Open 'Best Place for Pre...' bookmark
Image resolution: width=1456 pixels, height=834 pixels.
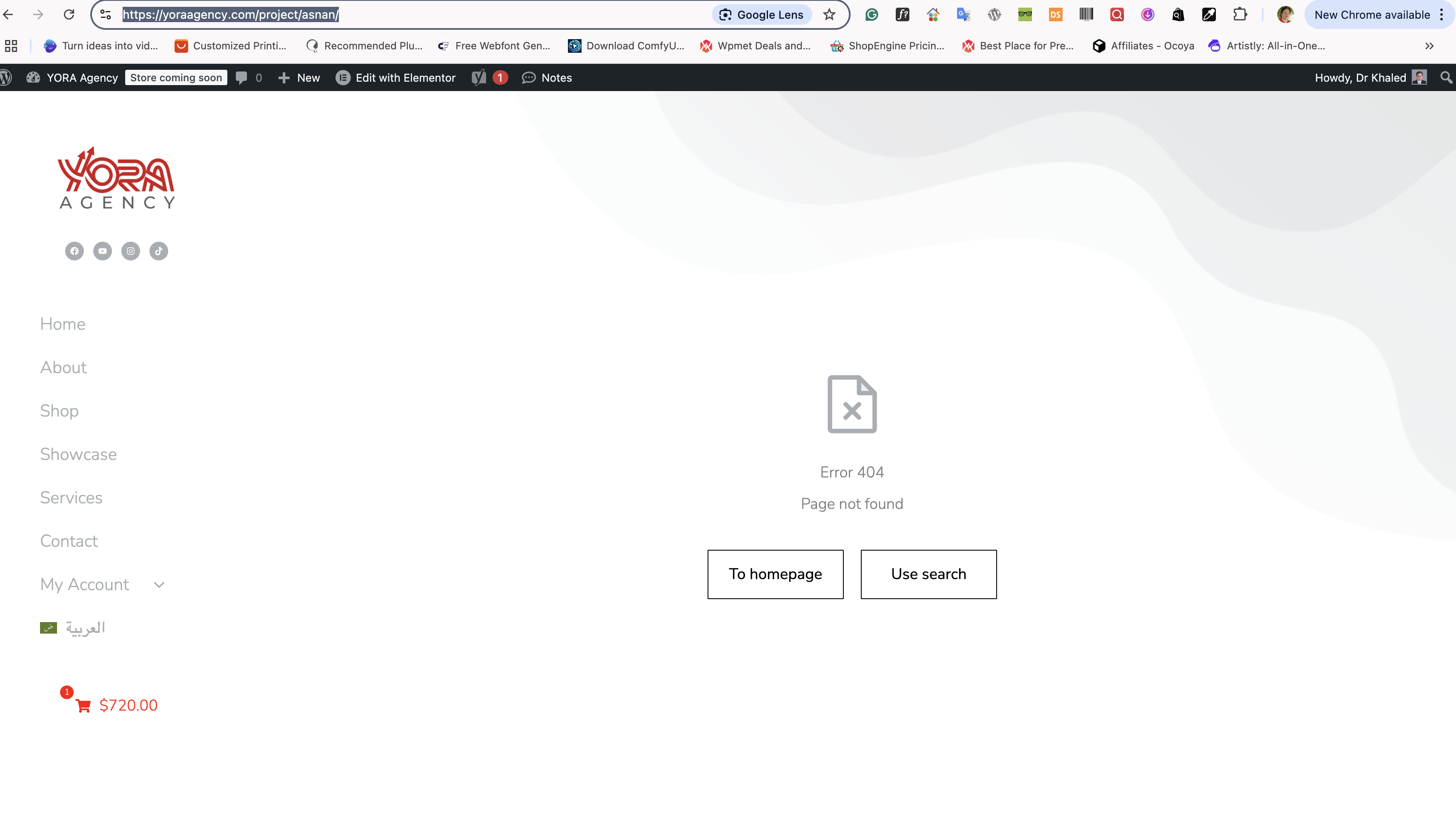click(x=1017, y=46)
